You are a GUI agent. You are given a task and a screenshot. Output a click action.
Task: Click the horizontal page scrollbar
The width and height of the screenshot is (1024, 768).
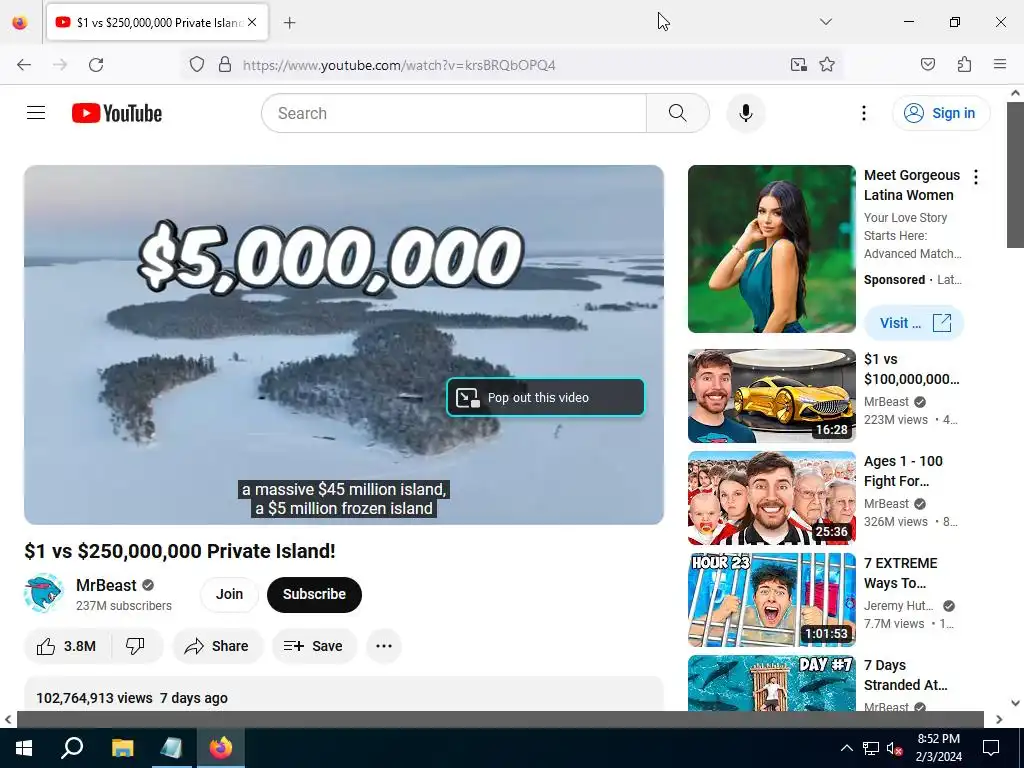(x=500, y=719)
